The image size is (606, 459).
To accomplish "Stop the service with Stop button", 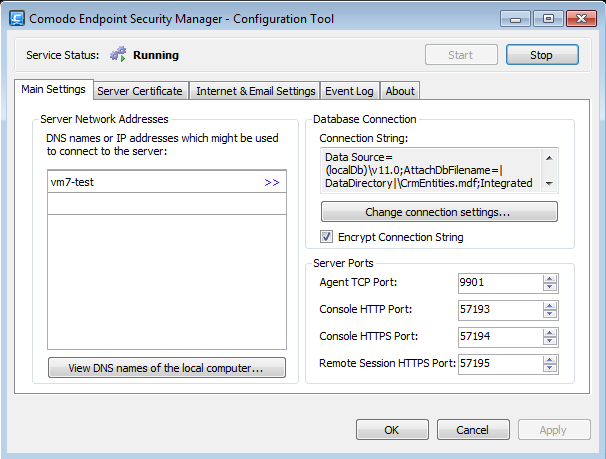I will [542, 55].
